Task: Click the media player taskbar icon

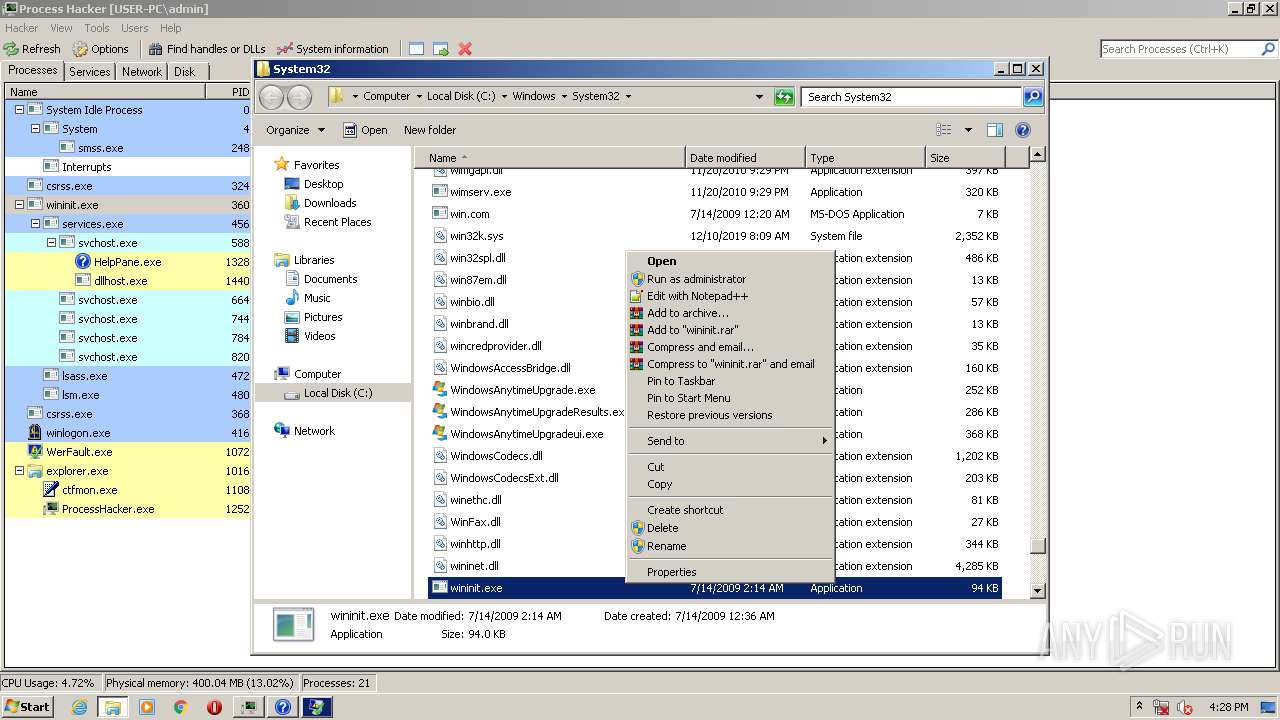Action: point(147,707)
